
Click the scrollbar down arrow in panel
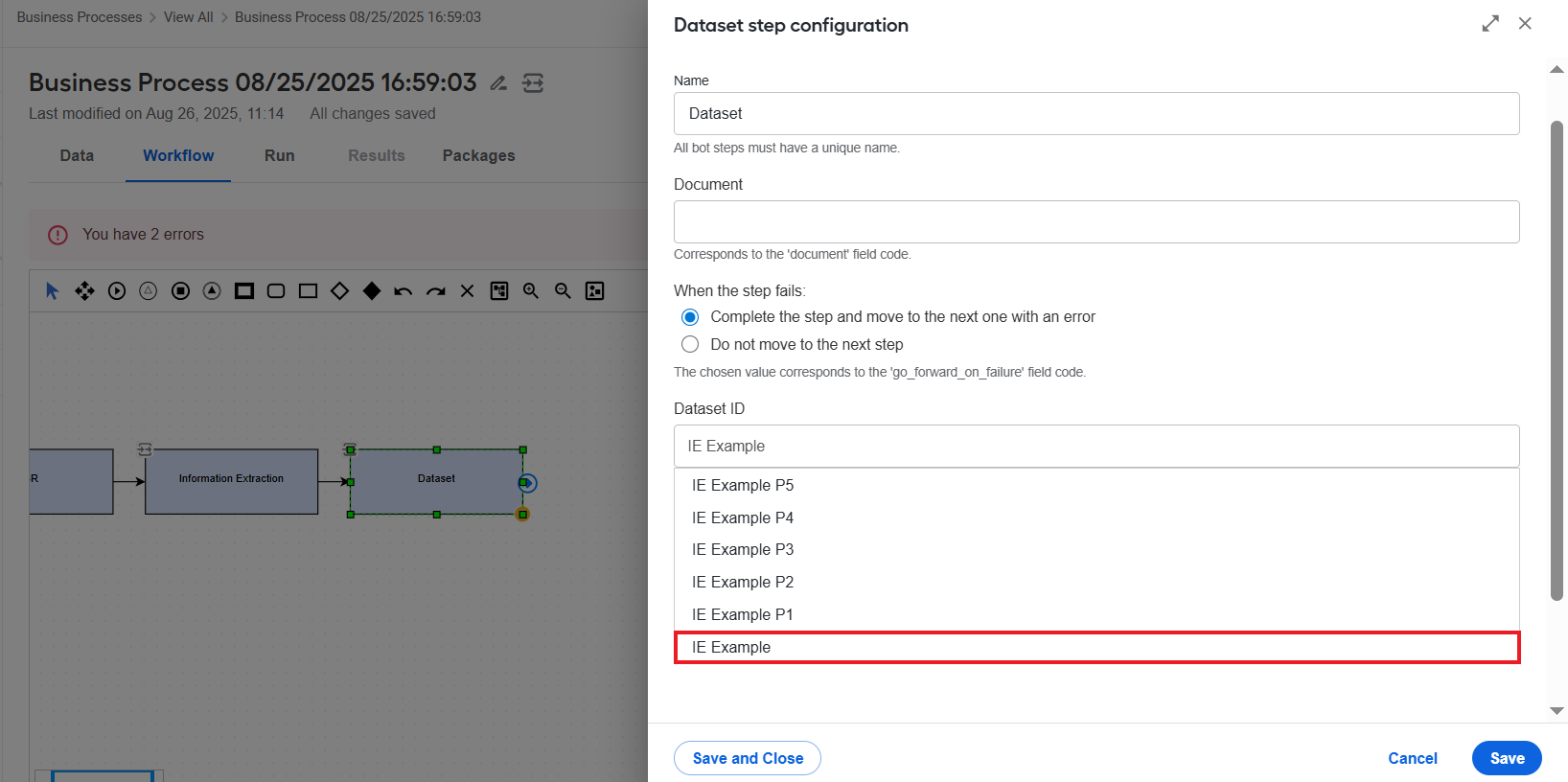click(1556, 710)
